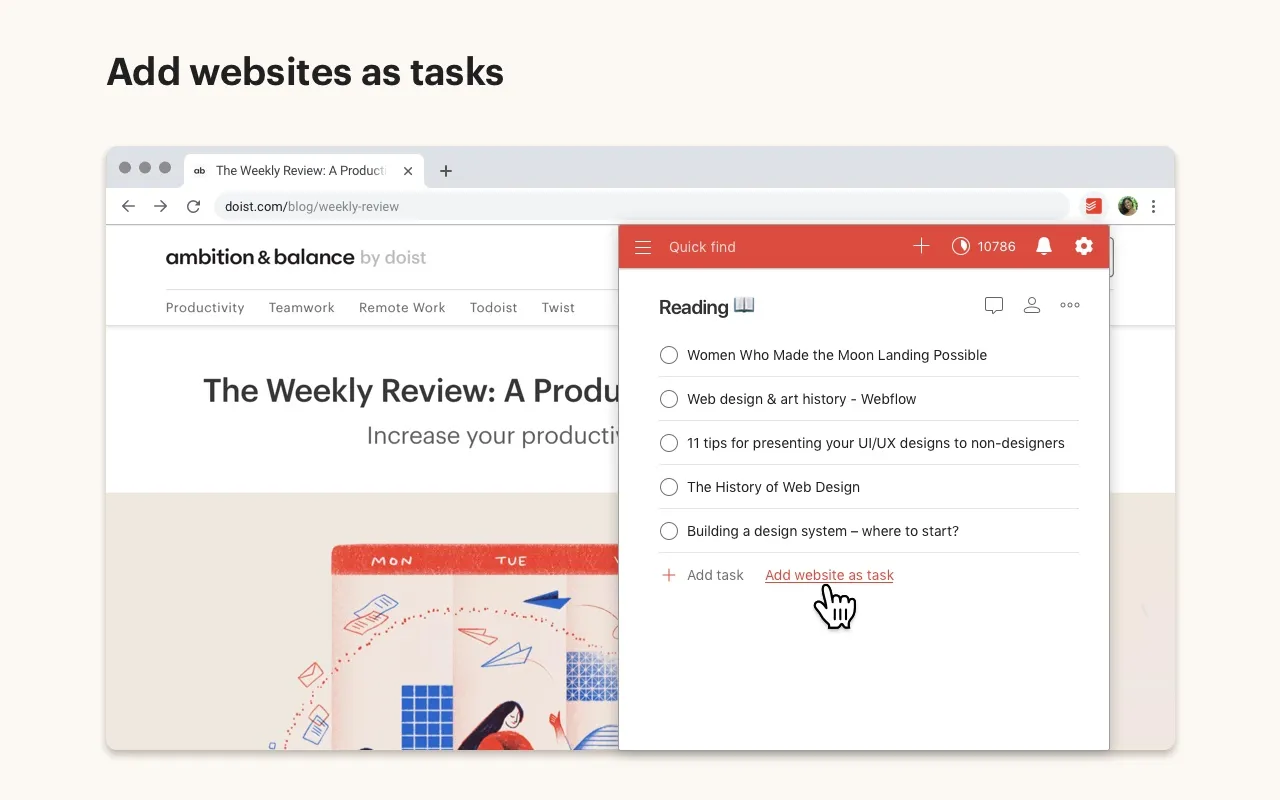Reload the page with the refresh icon

[194, 206]
